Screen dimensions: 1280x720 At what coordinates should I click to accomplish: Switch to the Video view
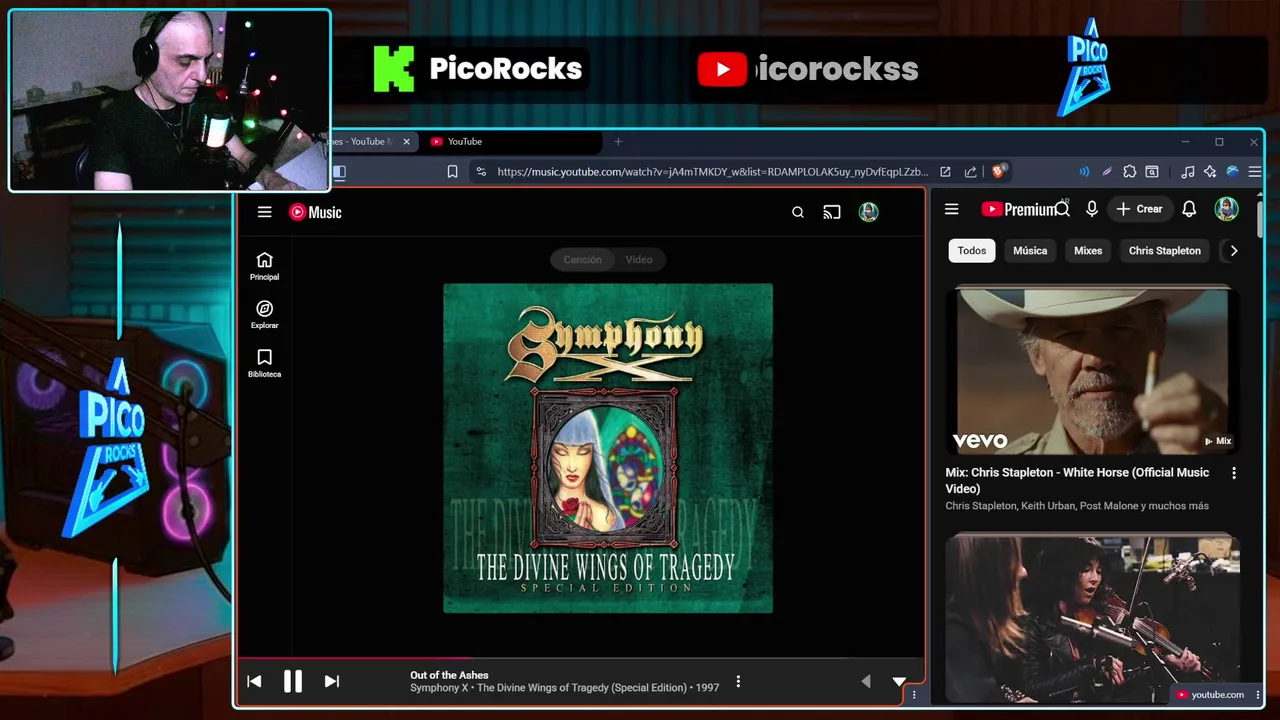[x=639, y=260]
